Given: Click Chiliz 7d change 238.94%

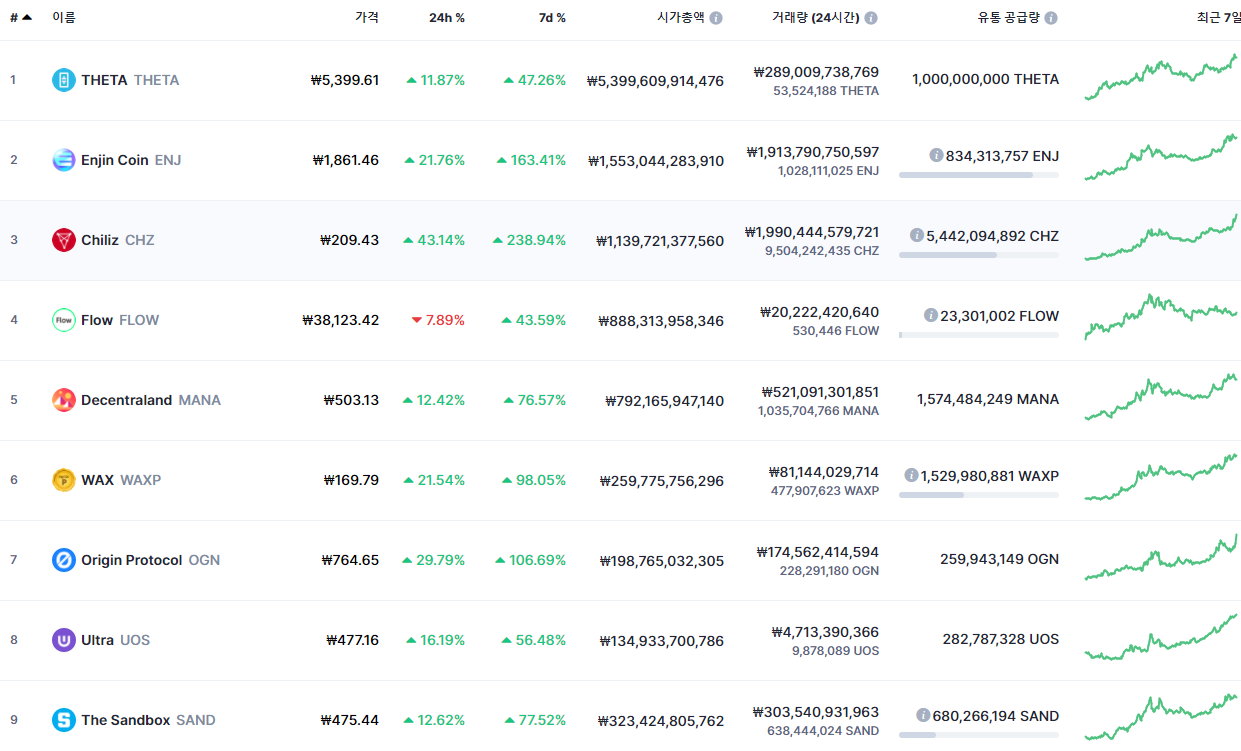Looking at the screenshot, I should pyautogui.click(x=529, y=240).
